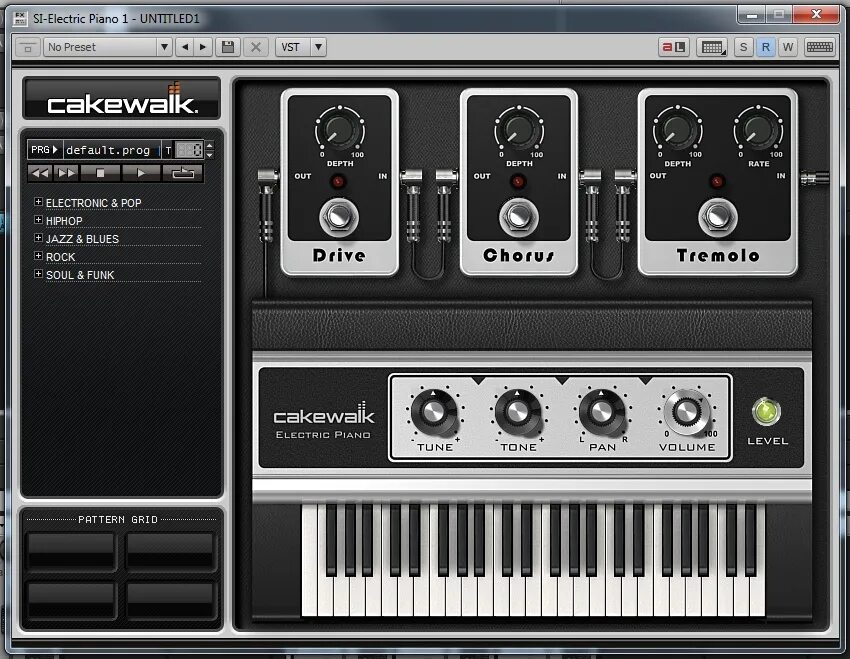Click the TONE knob

[x=518, y=412]
